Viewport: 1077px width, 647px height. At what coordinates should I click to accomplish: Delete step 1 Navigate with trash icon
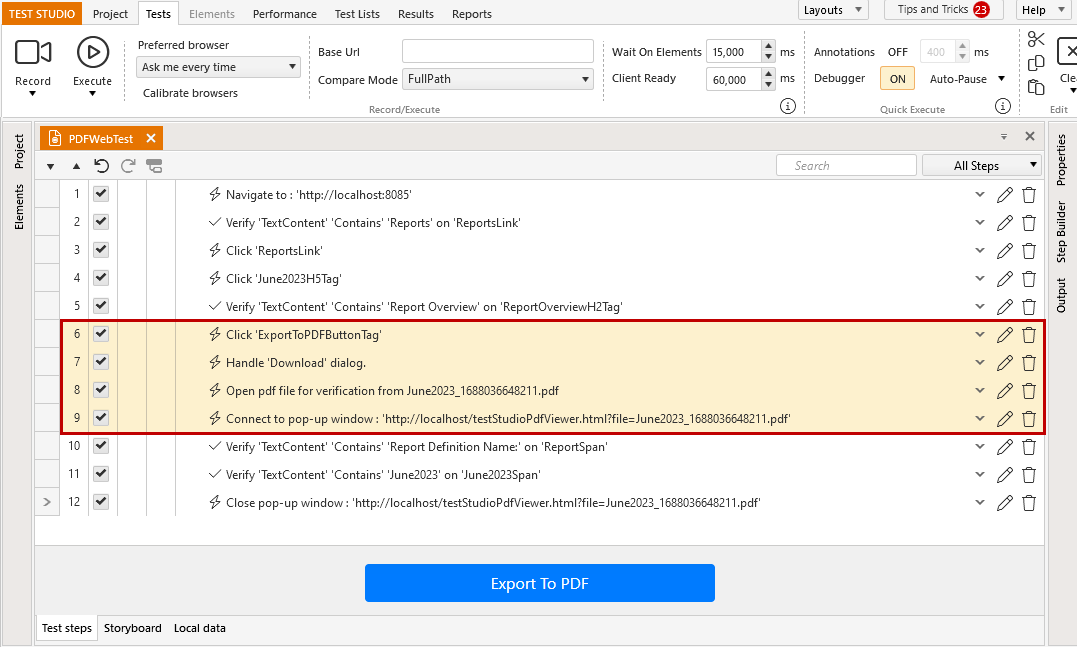point(1028,195)
